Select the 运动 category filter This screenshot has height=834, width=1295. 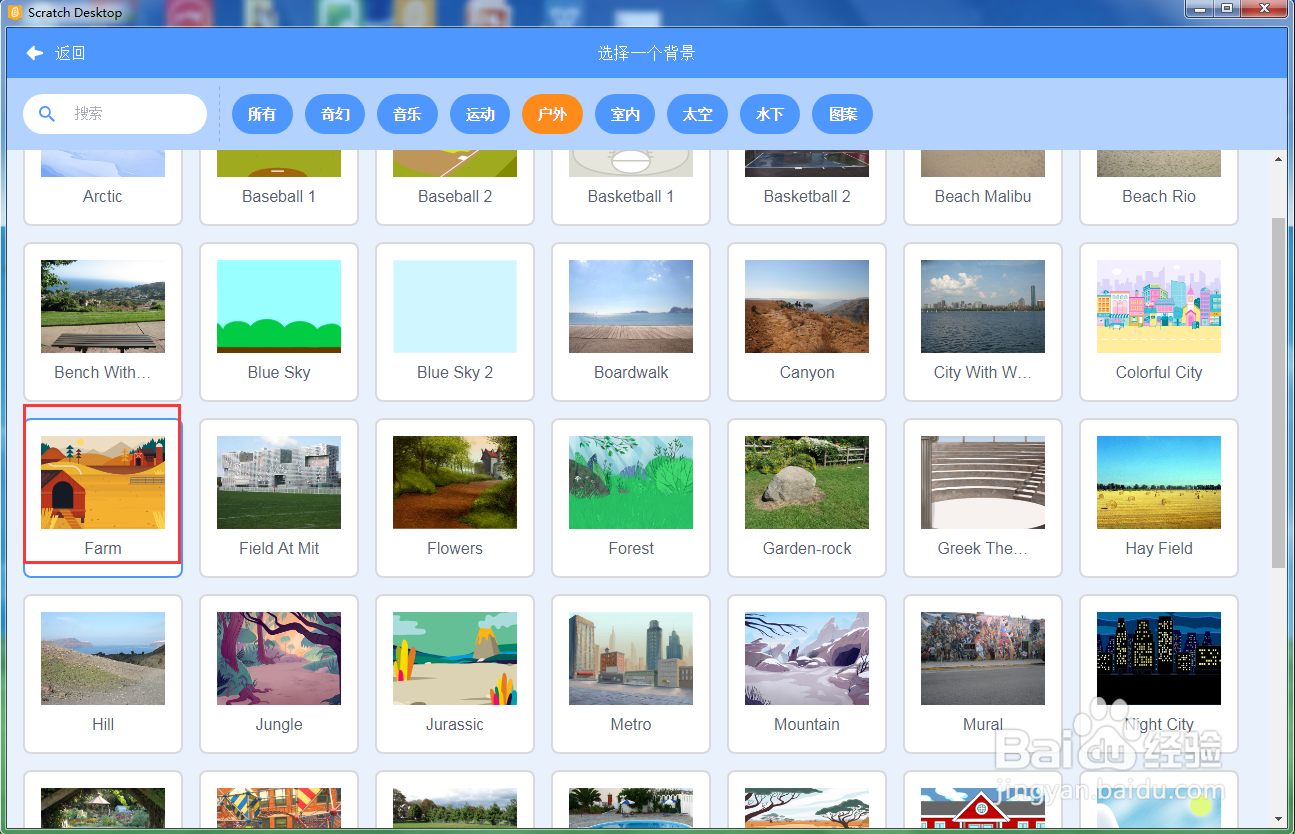point(480,114)
